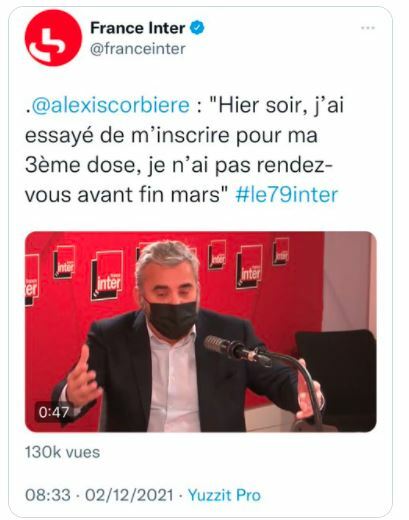Click the 0:47 video duration badge

pyautogui.click(x=53, y=412)
